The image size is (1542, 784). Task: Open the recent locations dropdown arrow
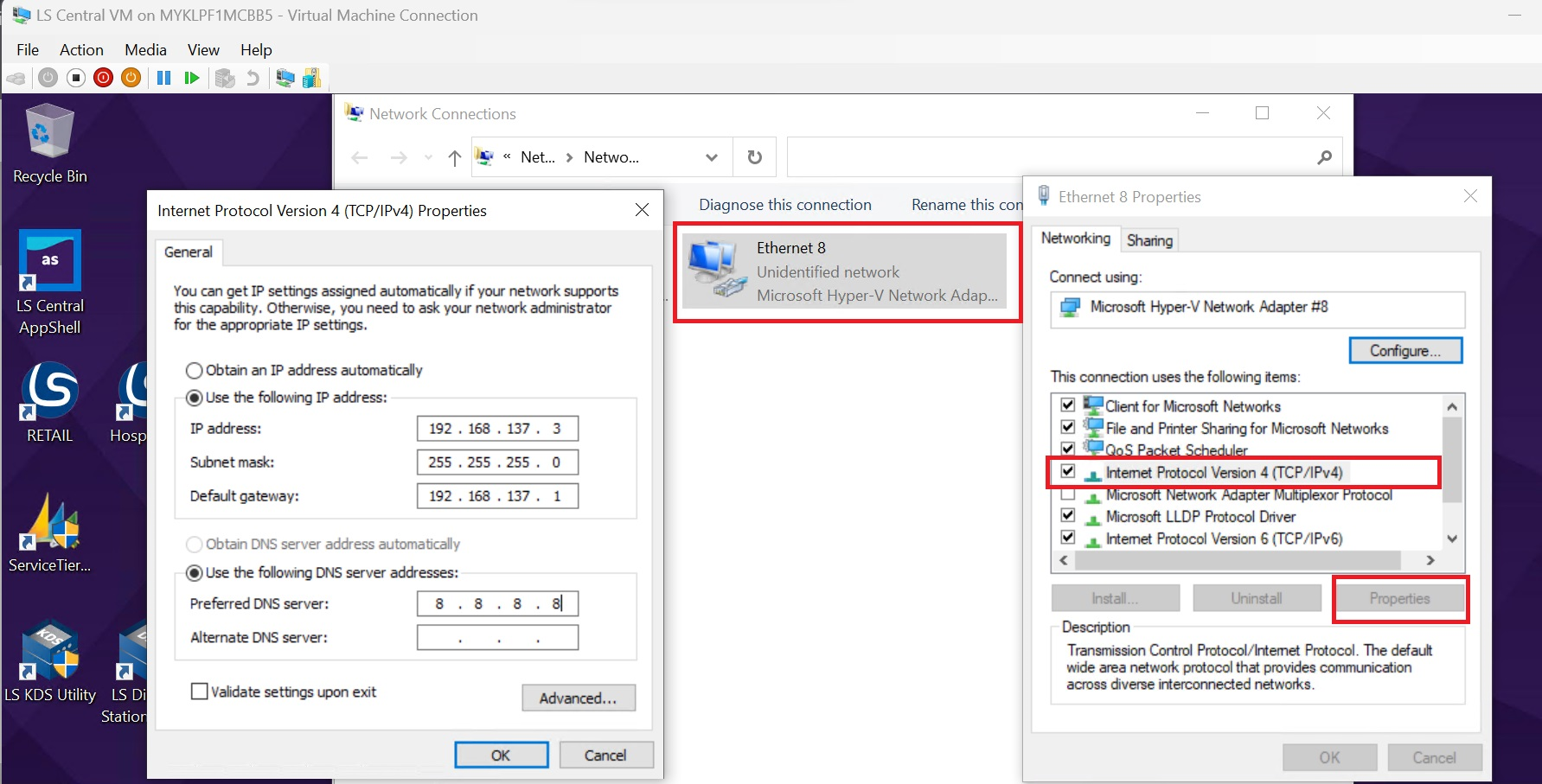point(428,157)
